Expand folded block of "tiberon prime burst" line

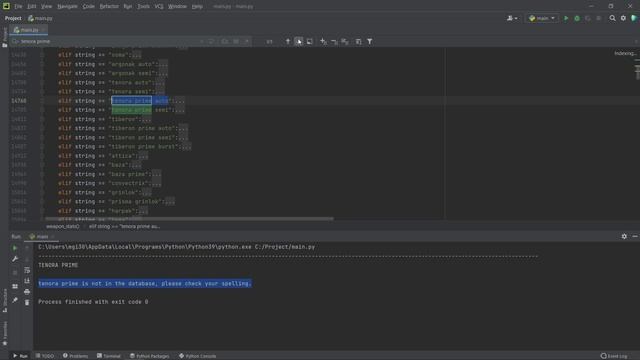coord(186,147)
